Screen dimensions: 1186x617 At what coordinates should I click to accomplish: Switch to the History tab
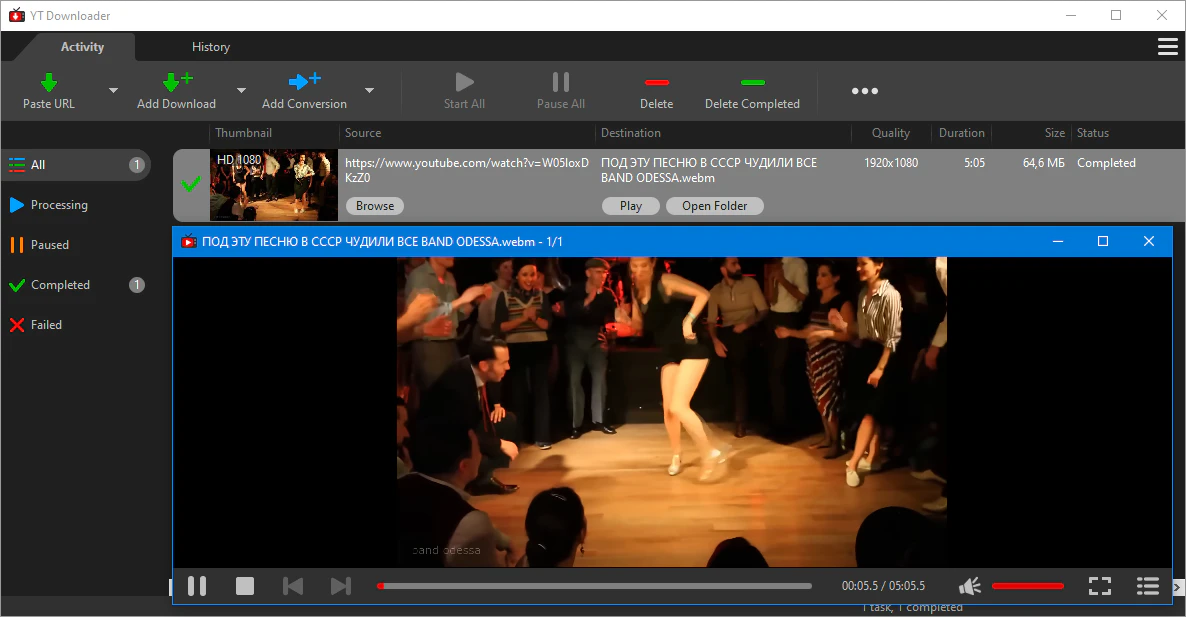click(211, 47)
